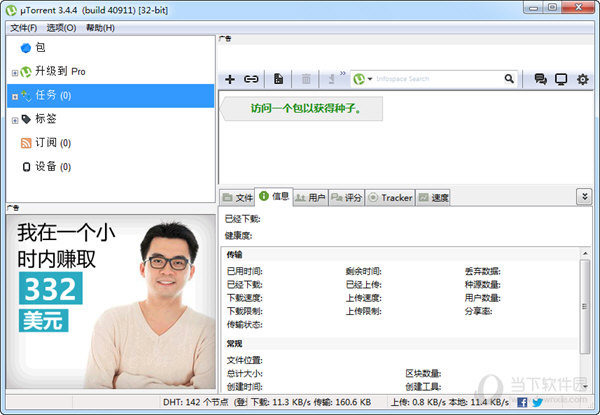Switch to the 用户 tab
This screenshot has width=600, height=415.
pyautogui.click(x=310, y=197)
